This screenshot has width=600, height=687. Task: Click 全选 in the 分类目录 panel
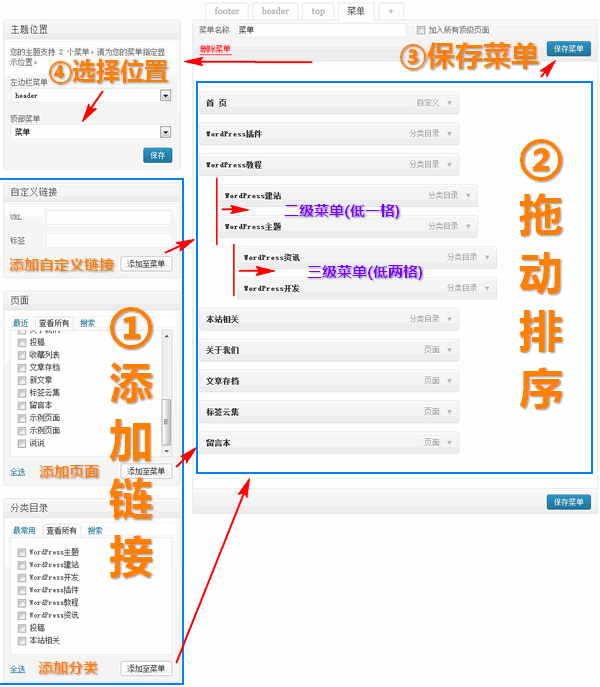pyautogui.click(x=18, y=669)
